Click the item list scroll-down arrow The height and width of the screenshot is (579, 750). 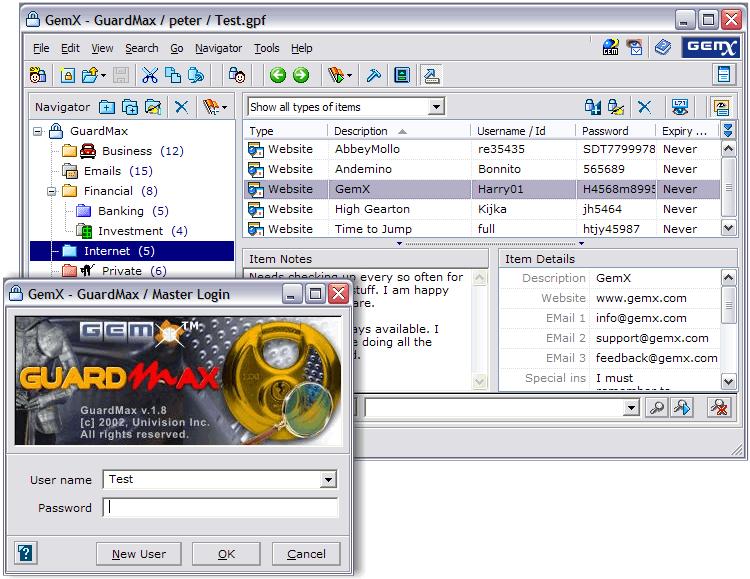[728, 228]
